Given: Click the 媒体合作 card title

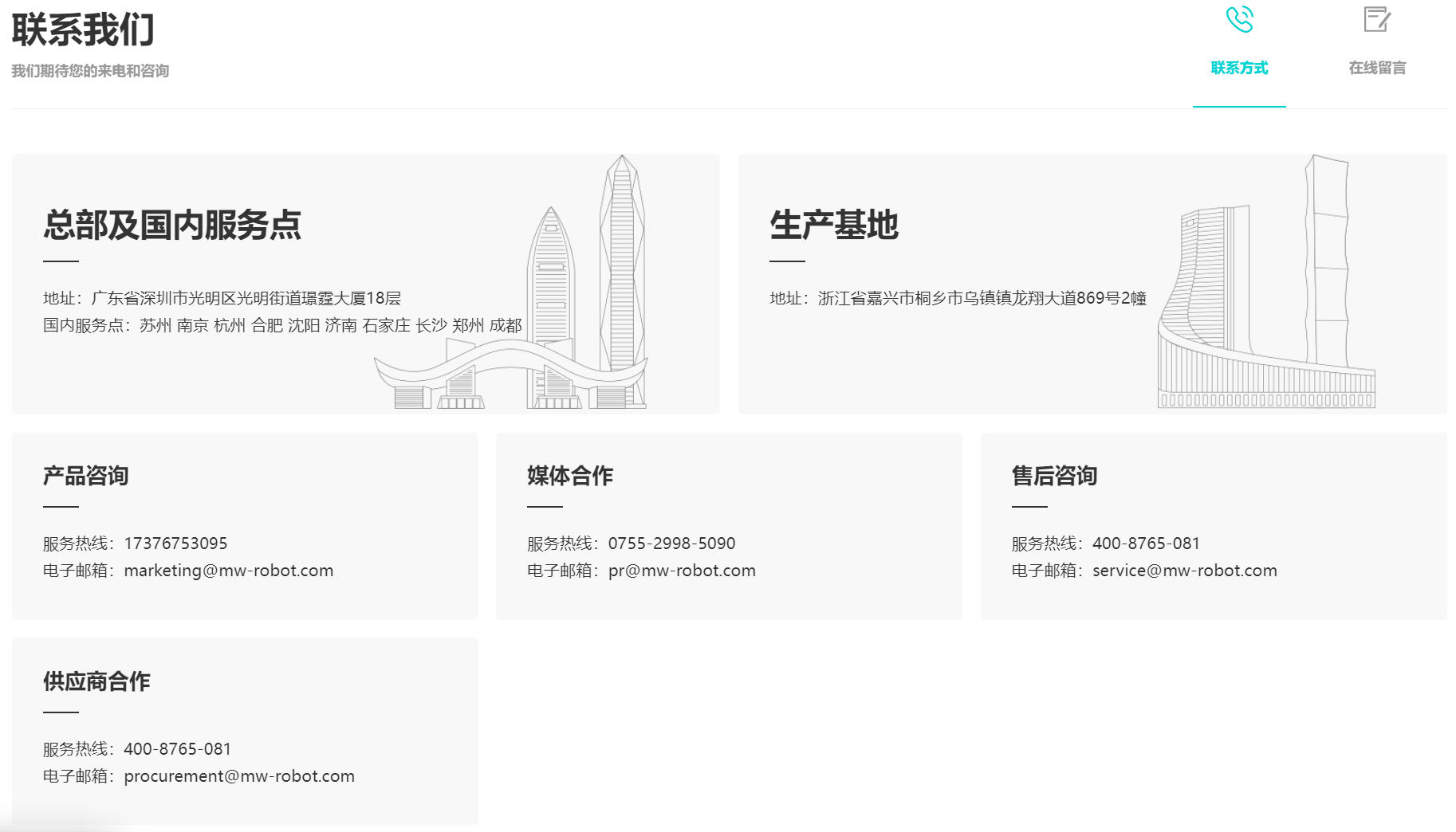Looking at the screenshot, I should [x=569, y=476].
